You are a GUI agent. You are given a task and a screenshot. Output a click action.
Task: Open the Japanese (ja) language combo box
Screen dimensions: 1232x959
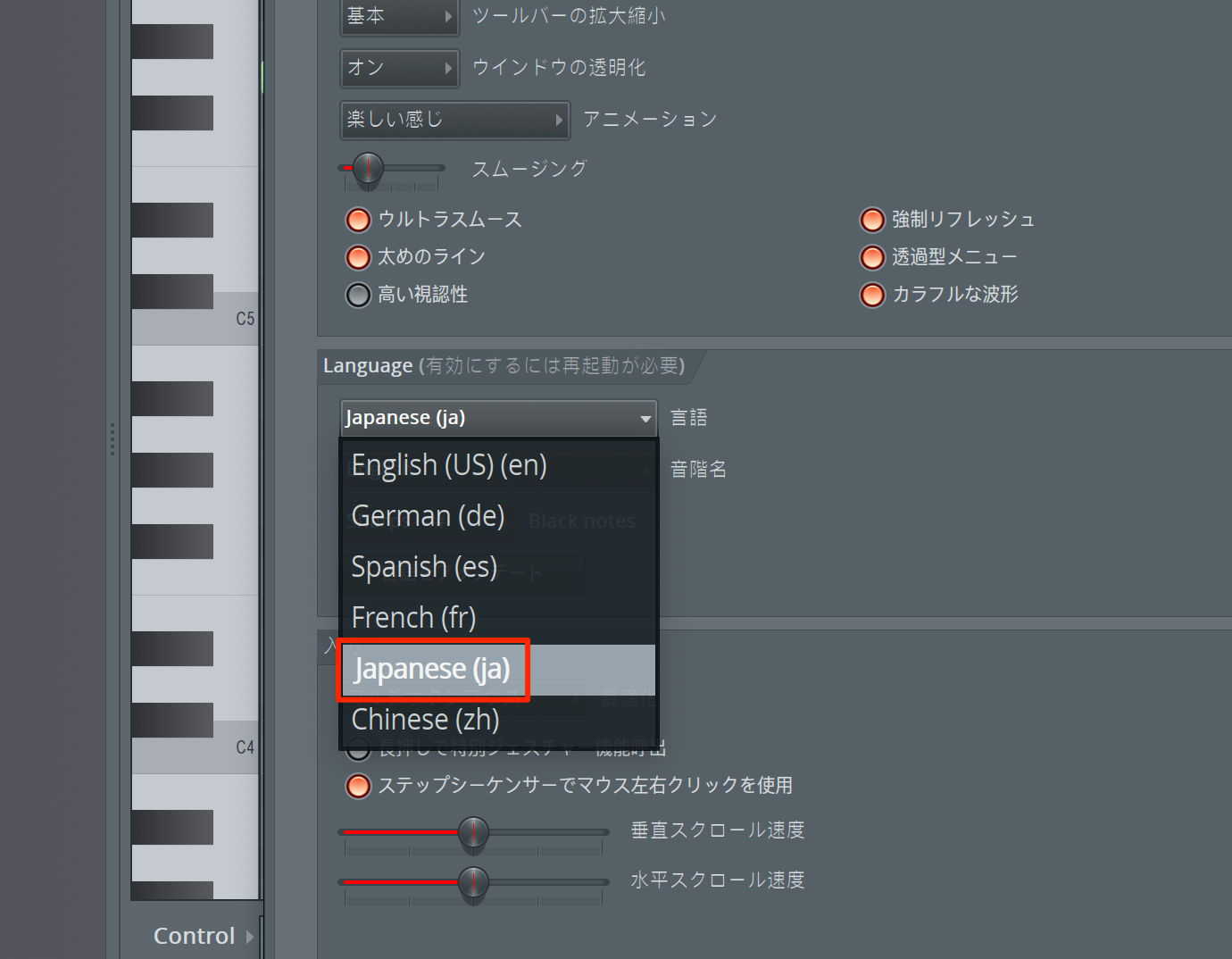(498, 418)
